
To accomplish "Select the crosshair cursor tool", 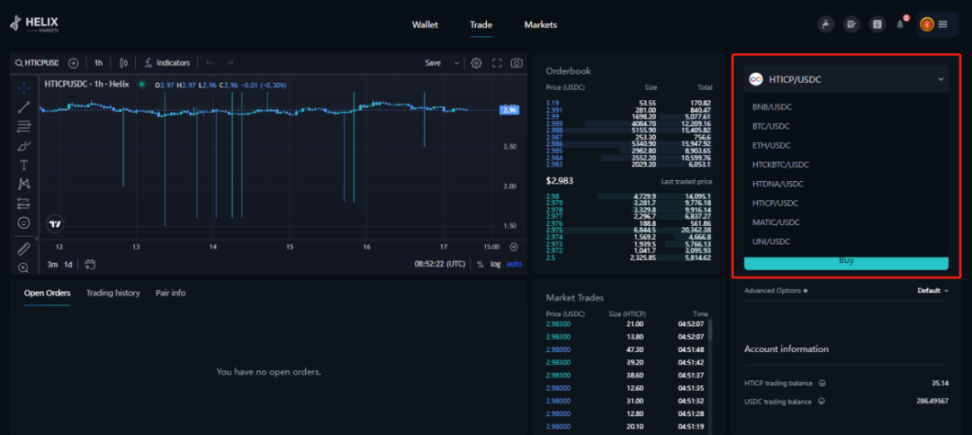I will pos(24,88).
